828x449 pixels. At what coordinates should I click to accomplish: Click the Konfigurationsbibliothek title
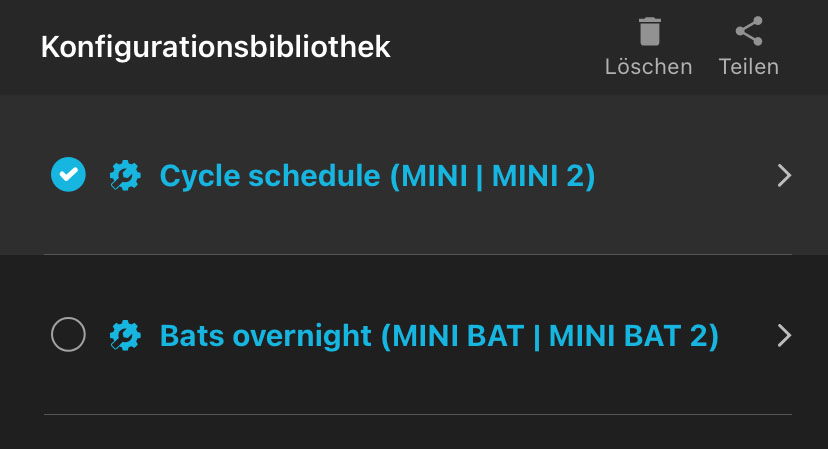pos(215,47)
